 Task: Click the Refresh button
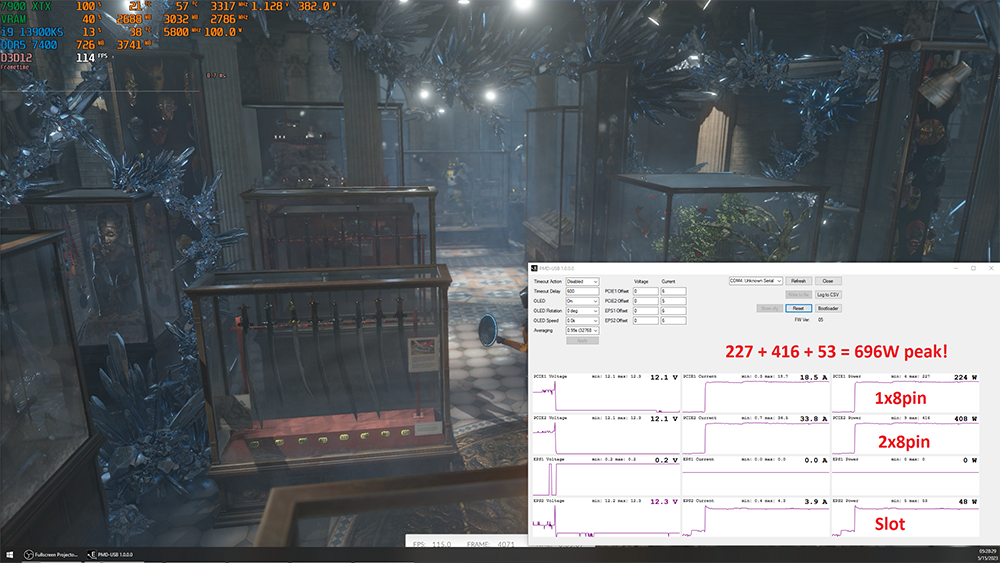coord(798,281)
